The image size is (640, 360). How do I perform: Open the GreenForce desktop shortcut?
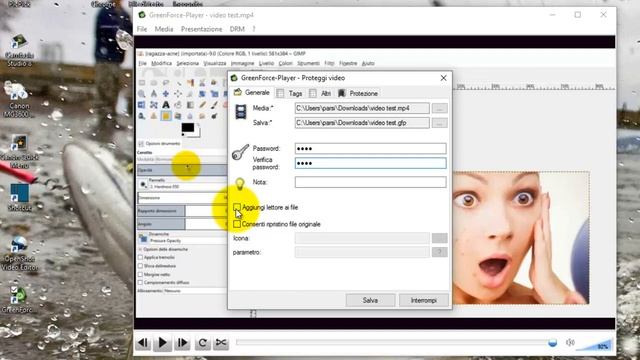click(18, 300)
